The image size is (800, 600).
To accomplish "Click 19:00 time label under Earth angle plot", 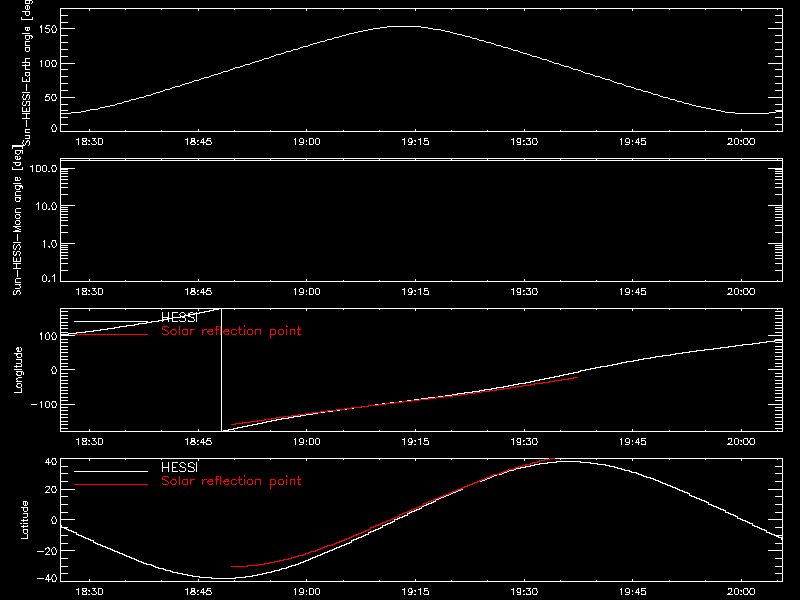I will click(x=307, y=142).
